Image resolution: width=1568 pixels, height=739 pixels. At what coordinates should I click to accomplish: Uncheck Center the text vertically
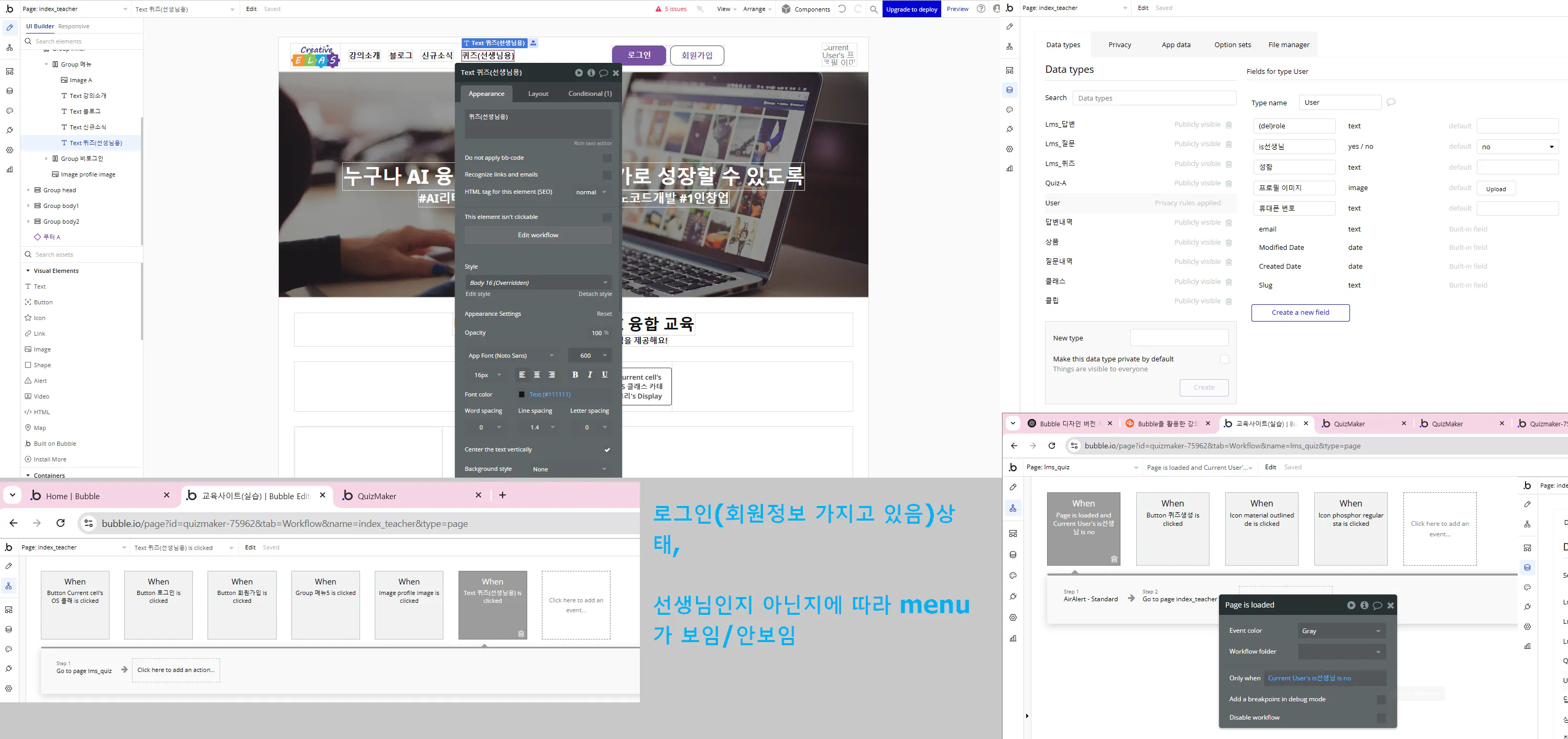click(x=607, y=450)
